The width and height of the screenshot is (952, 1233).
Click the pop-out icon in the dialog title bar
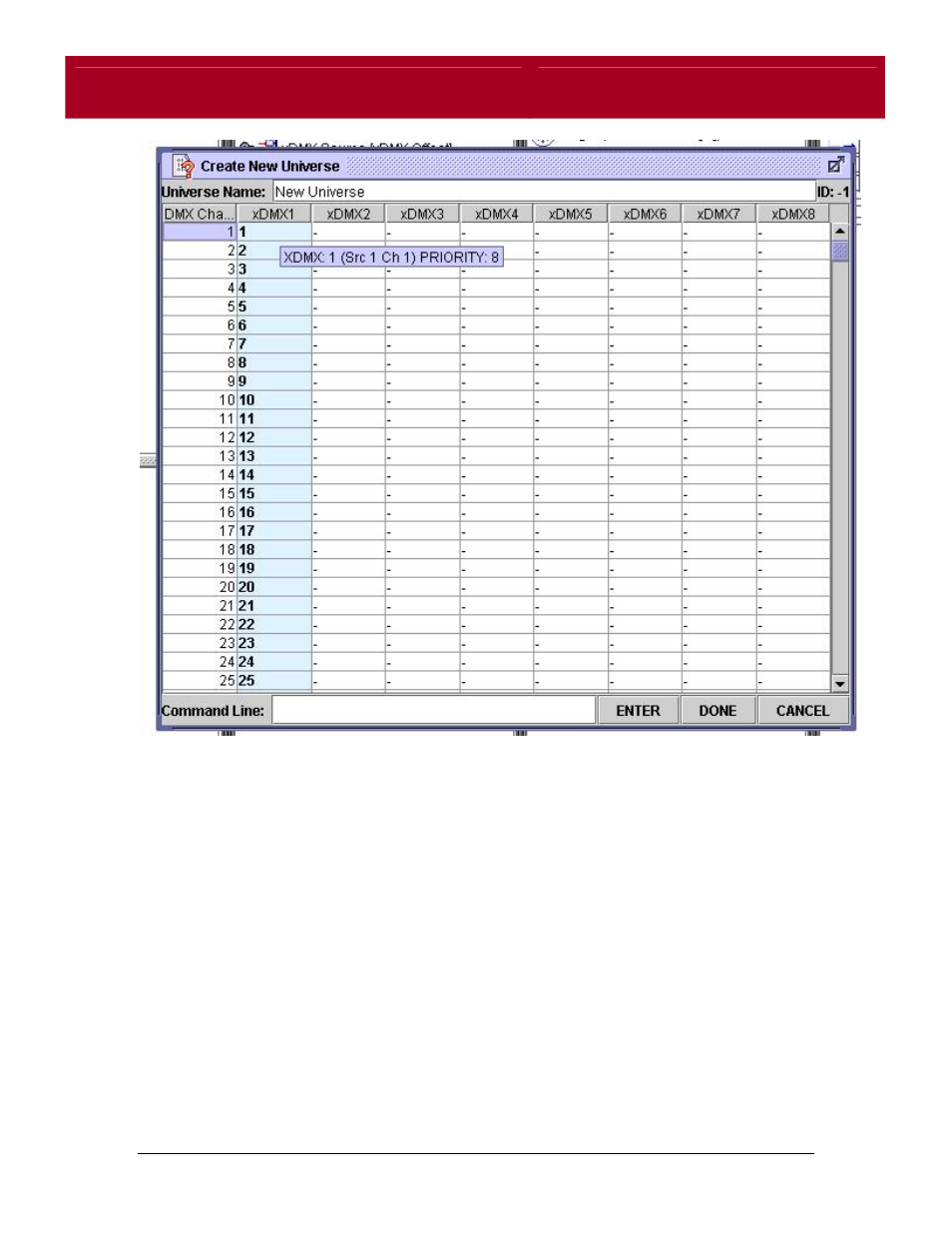[x=836, y=165]
